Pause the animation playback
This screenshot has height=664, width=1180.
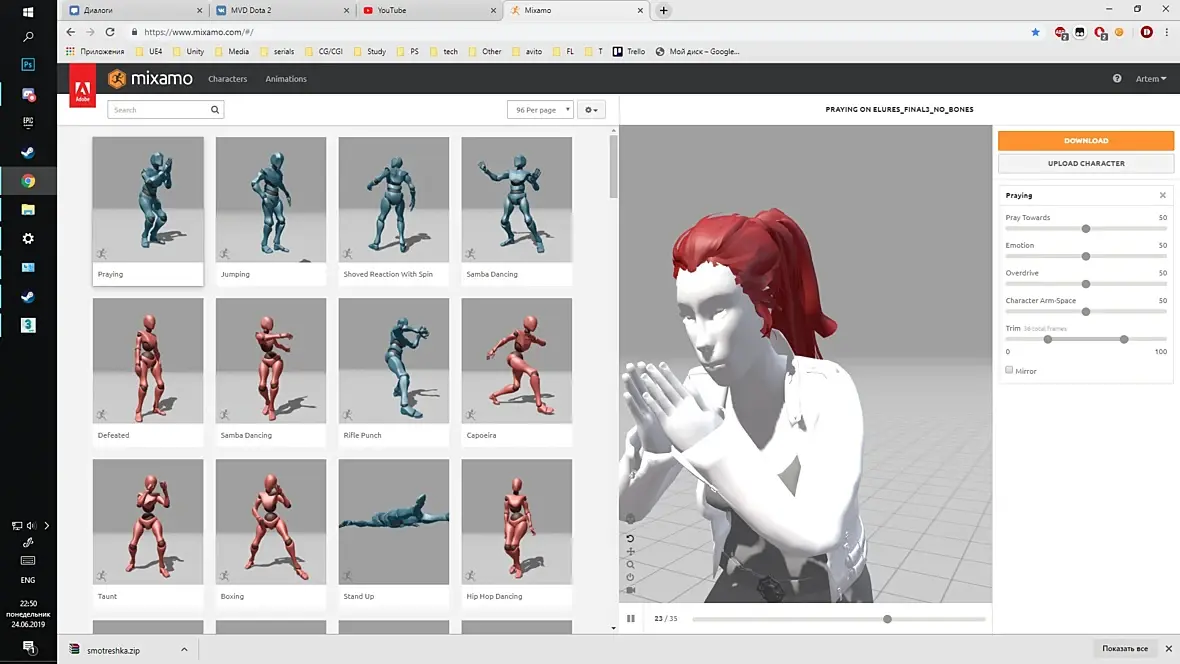pyautogui.click(x=631, y=618)
